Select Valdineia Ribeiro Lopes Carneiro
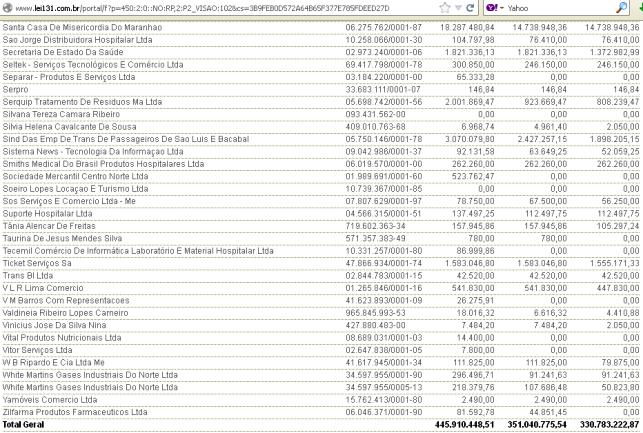 tap(65, 313)
